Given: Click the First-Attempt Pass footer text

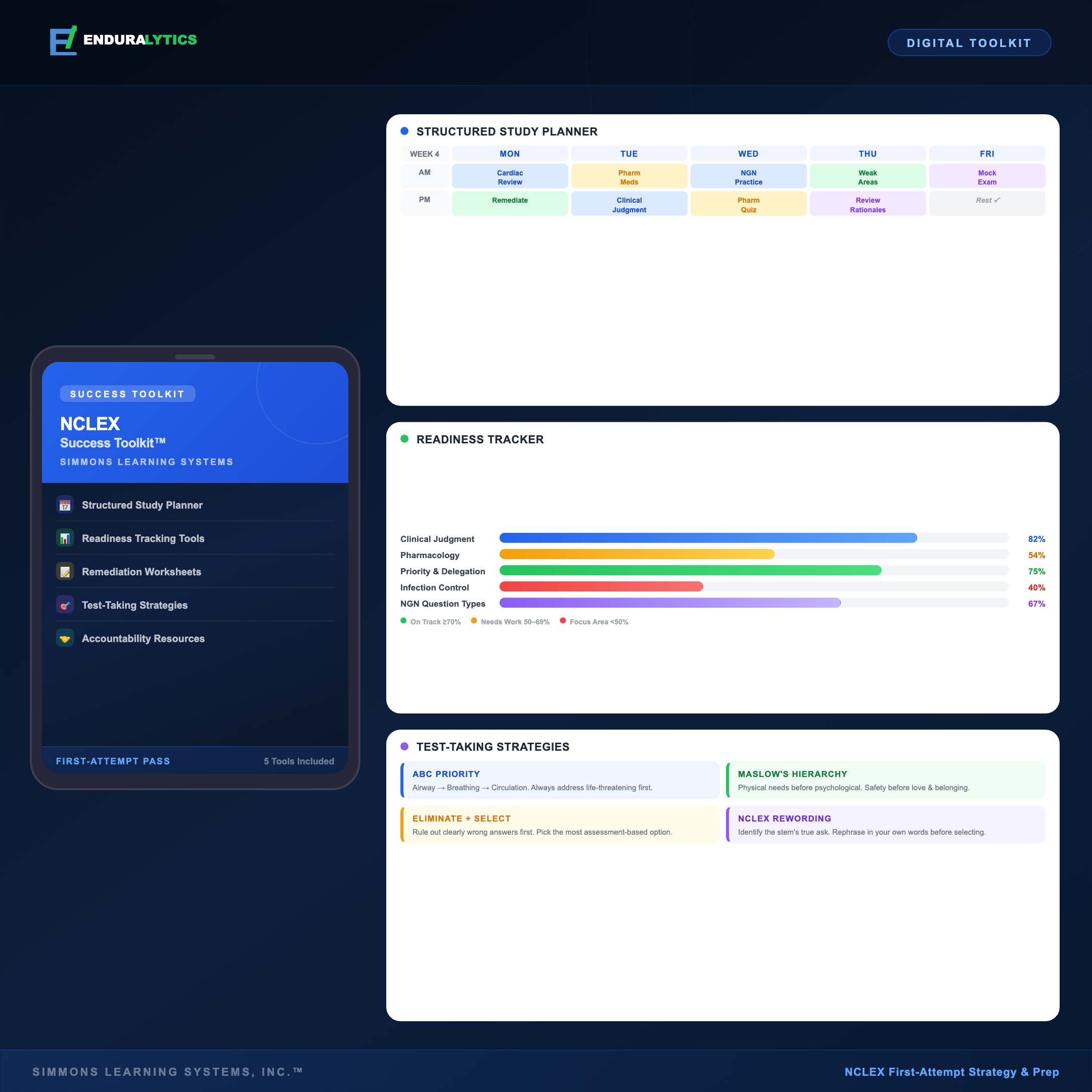Looking at the screenshot, I should (x=113, y=761).
